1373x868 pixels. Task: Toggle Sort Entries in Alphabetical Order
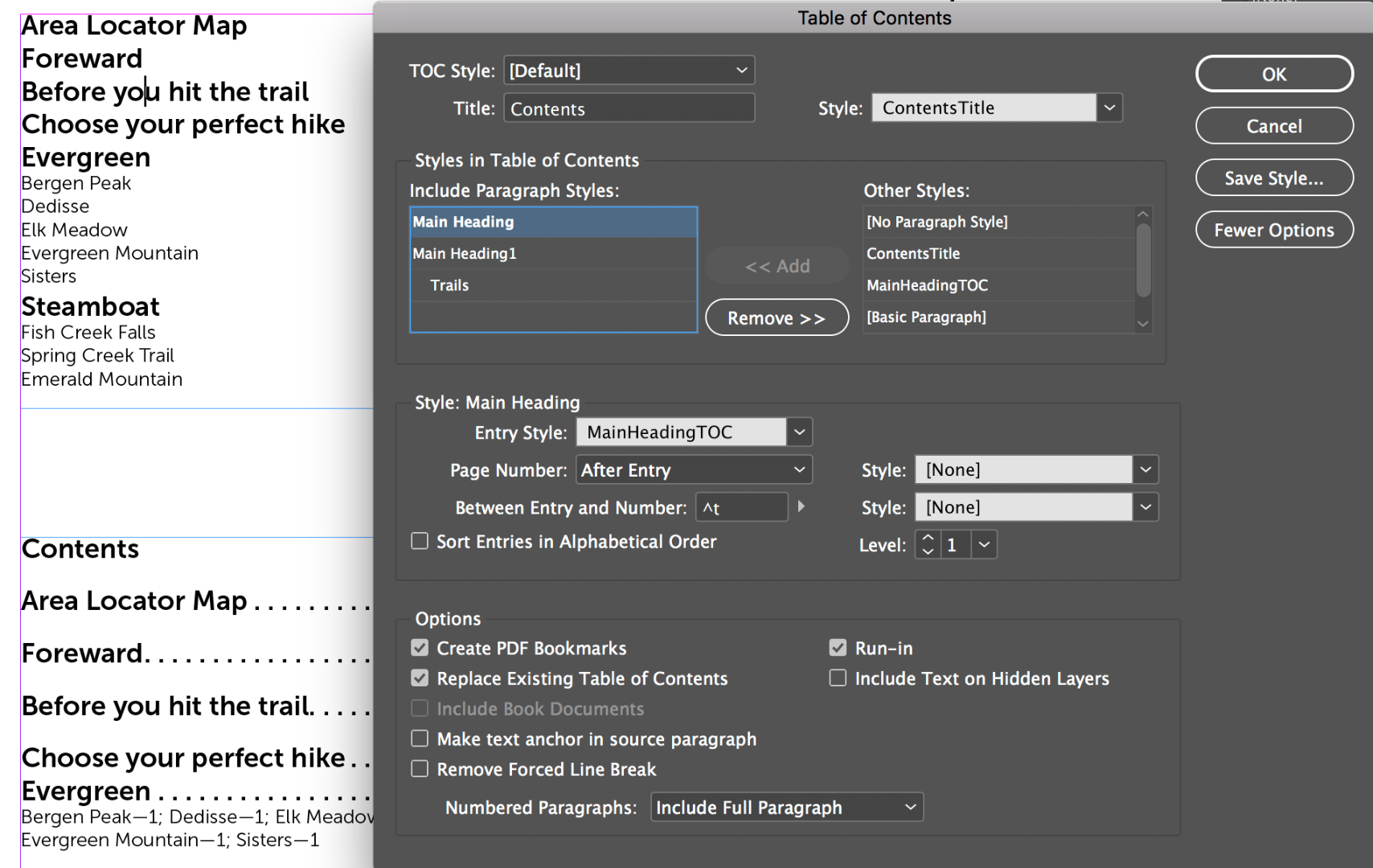pos(420,541)
